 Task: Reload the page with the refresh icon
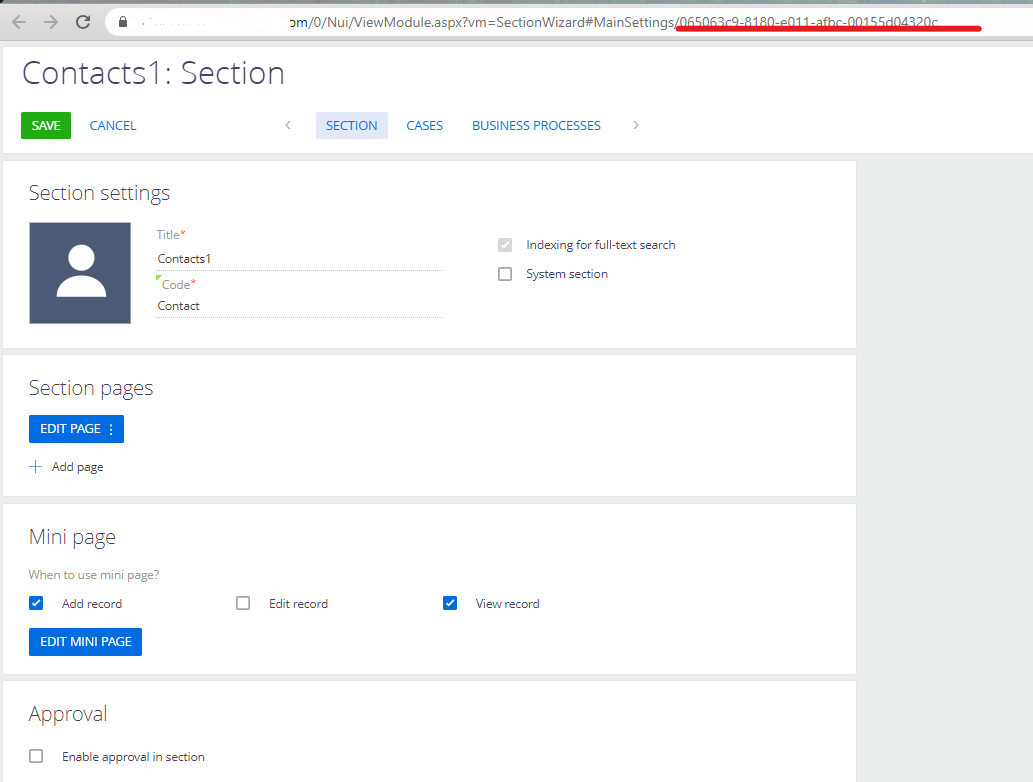click(x=83, y=21)
